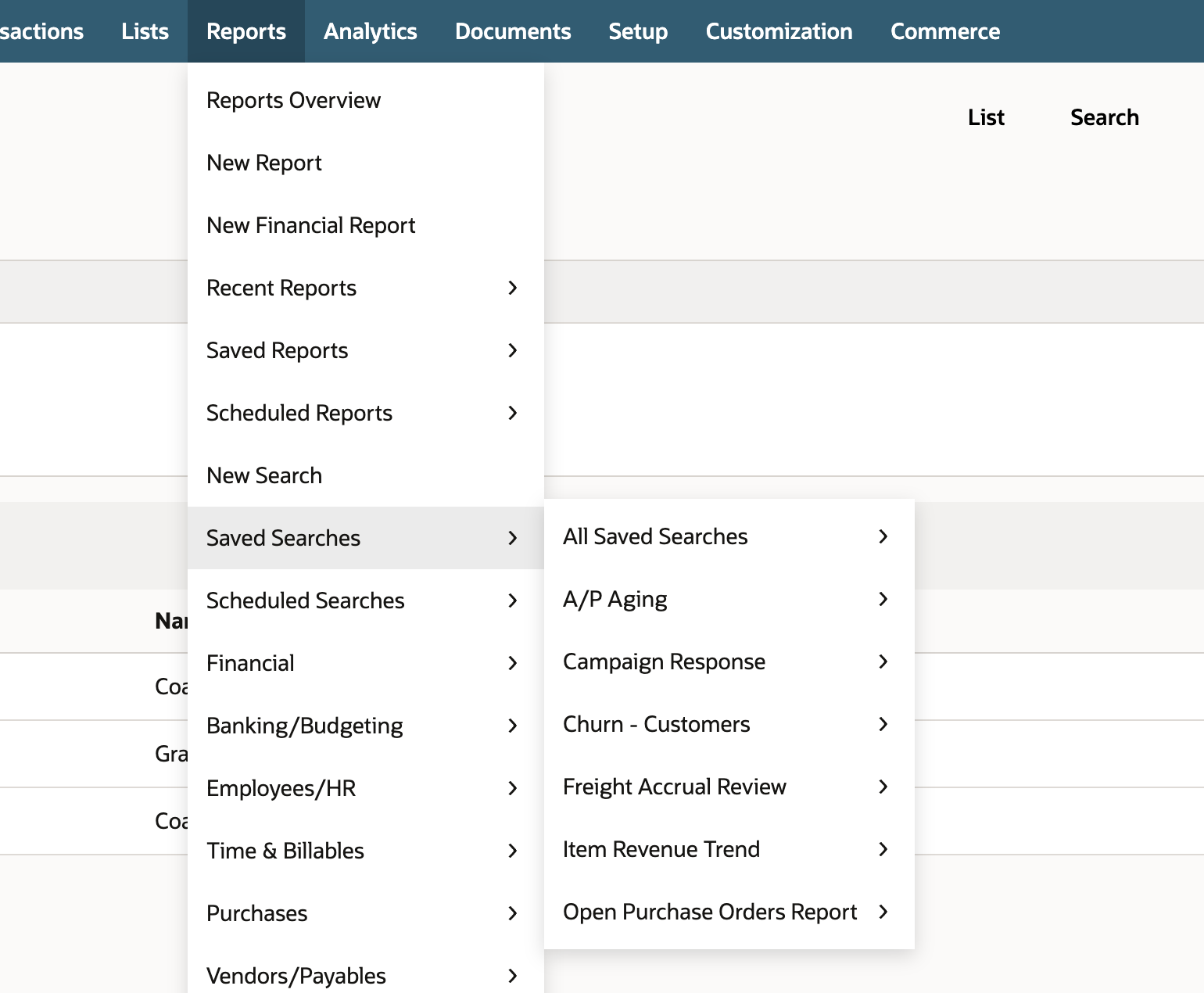The height and width of the screenshot is (993, 1204).
Task: Open the Reports menu tab
Action: (x=246, y=31)
